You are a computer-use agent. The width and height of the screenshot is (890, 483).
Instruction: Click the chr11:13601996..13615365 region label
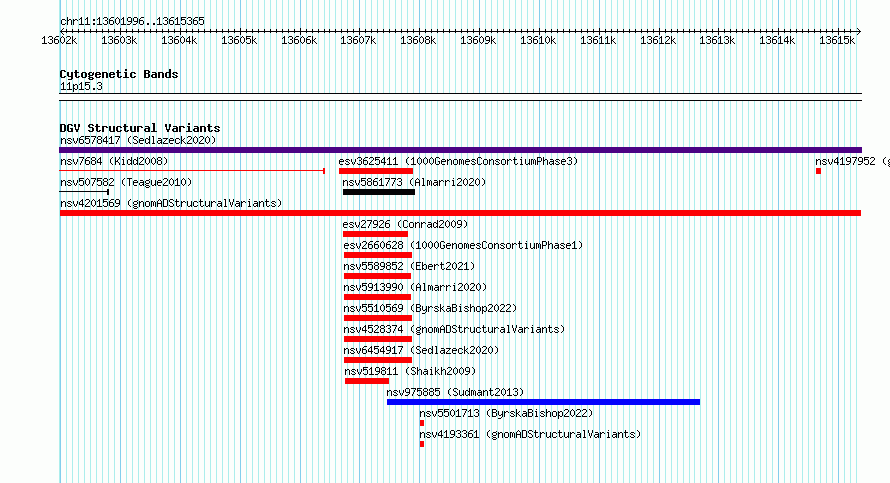click(x=132, y=22)
